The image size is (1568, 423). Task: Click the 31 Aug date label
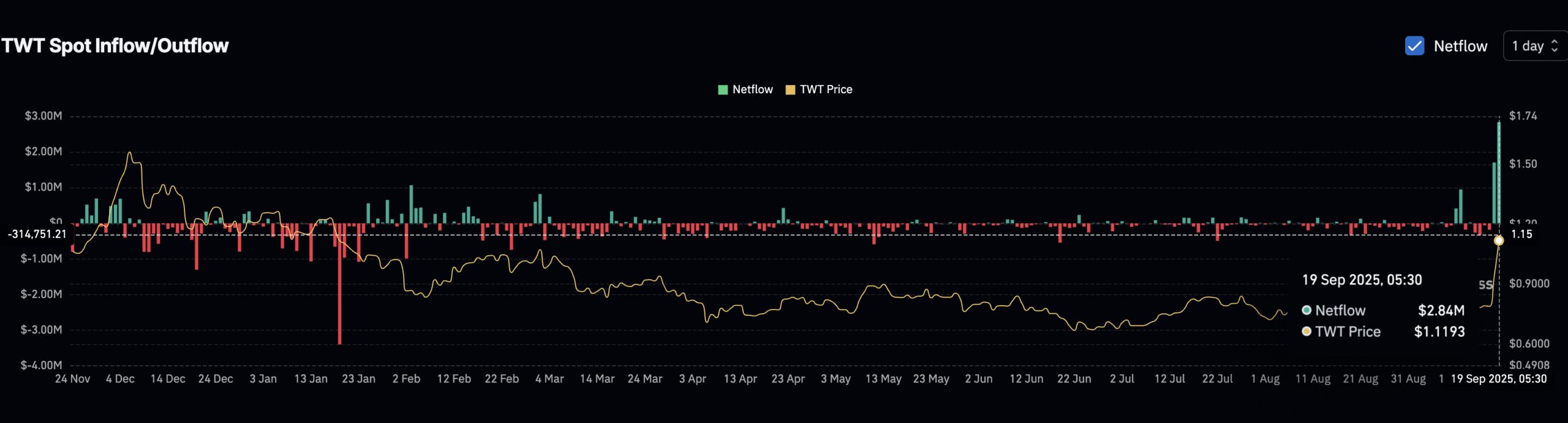click(1408, 379)
